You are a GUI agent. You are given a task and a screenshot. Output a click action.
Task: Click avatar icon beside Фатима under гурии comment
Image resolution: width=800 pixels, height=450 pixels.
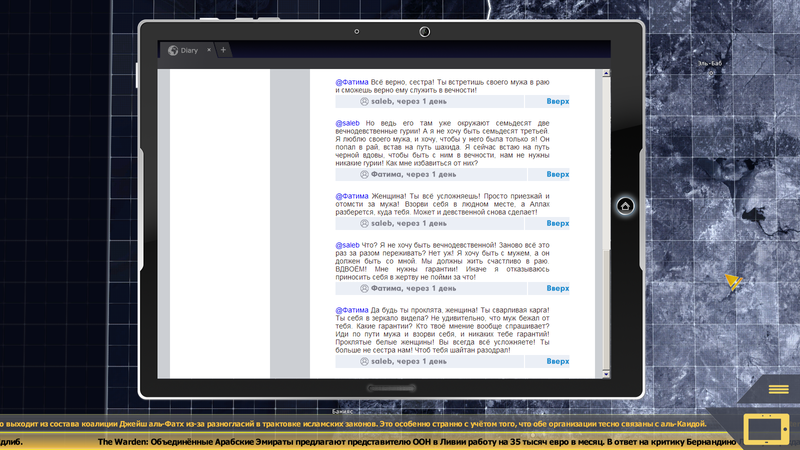(x=364, y=174)
